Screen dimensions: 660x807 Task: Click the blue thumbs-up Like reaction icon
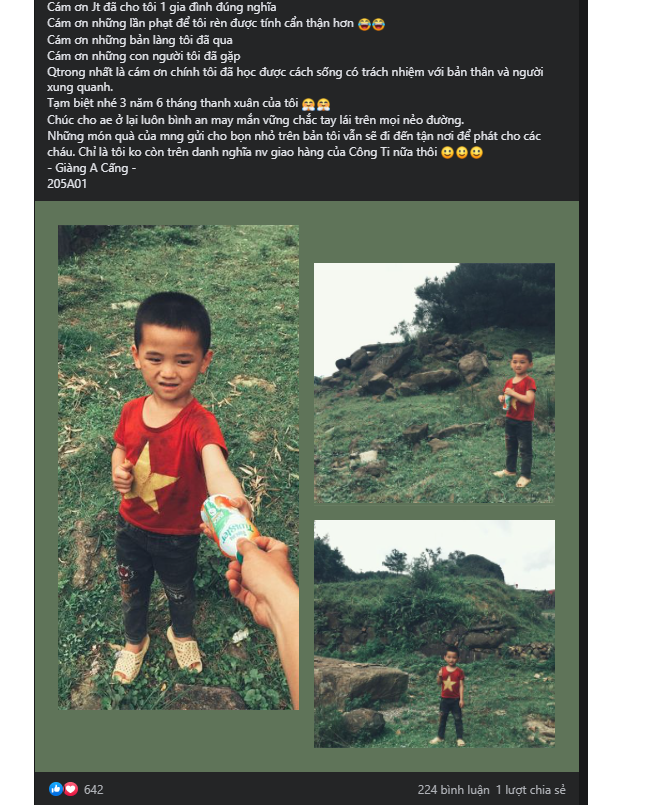click(x=56, y=789)
